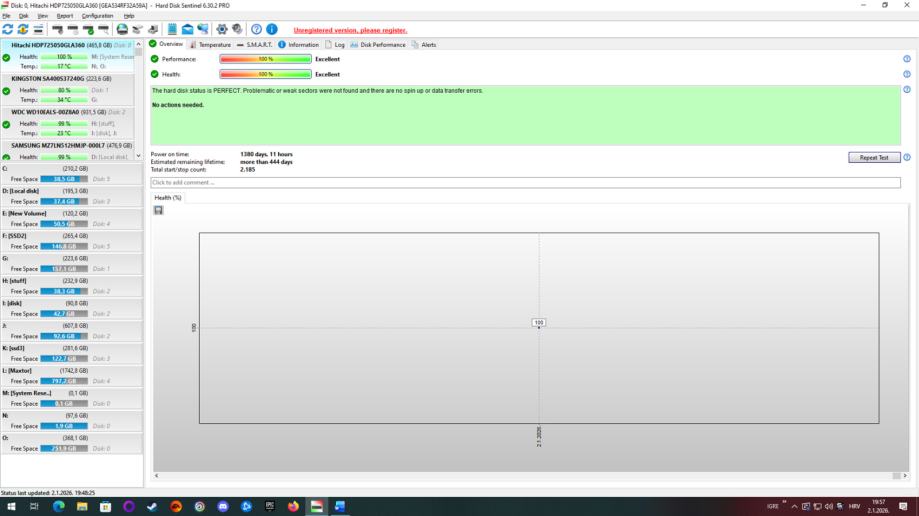Select the Hitachi HDP725050GLA360 disk
Image resolution: width=919 pixels, height=516 pixels.
click(67, 56)
